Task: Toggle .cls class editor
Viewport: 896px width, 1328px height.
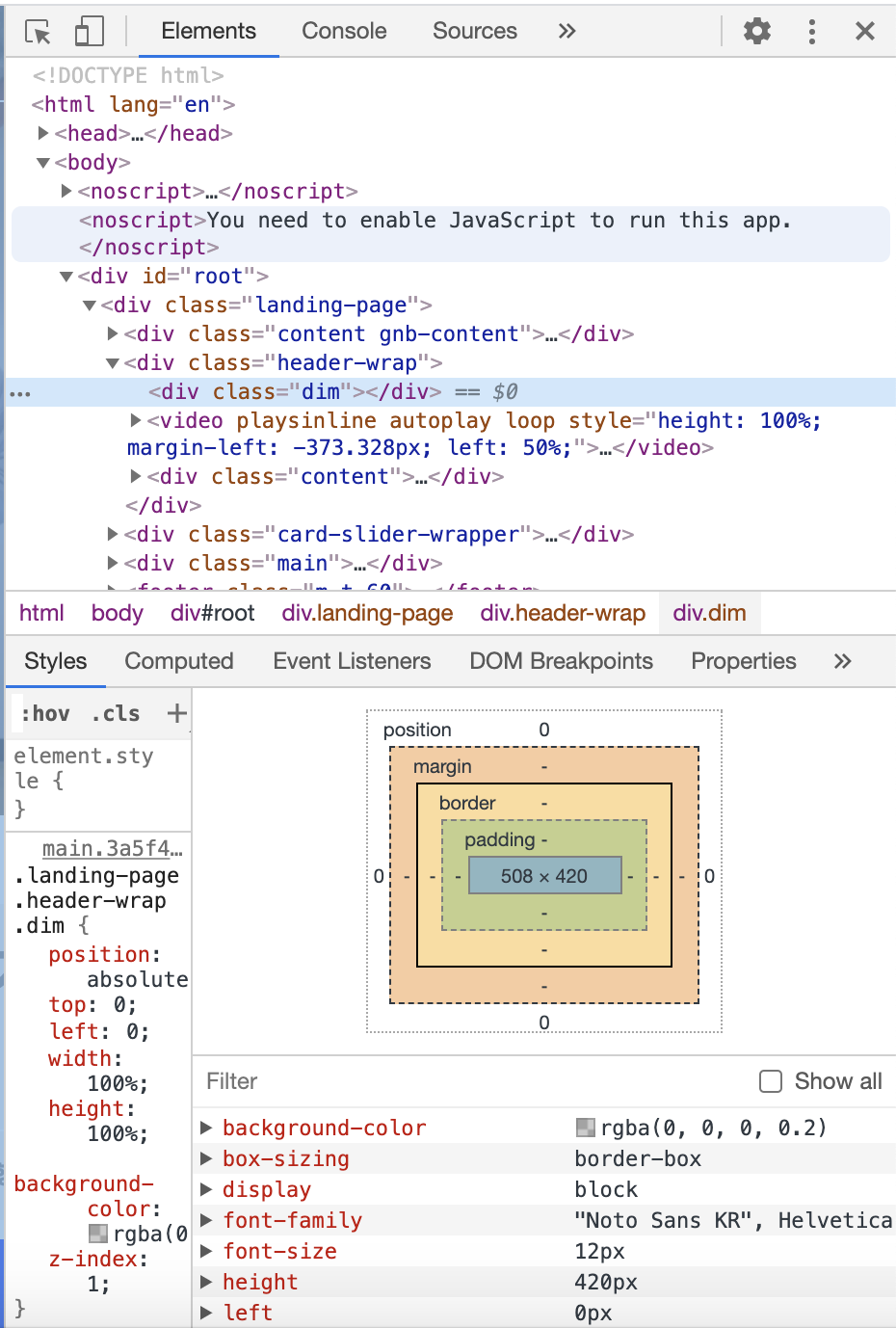Action: 116,713
